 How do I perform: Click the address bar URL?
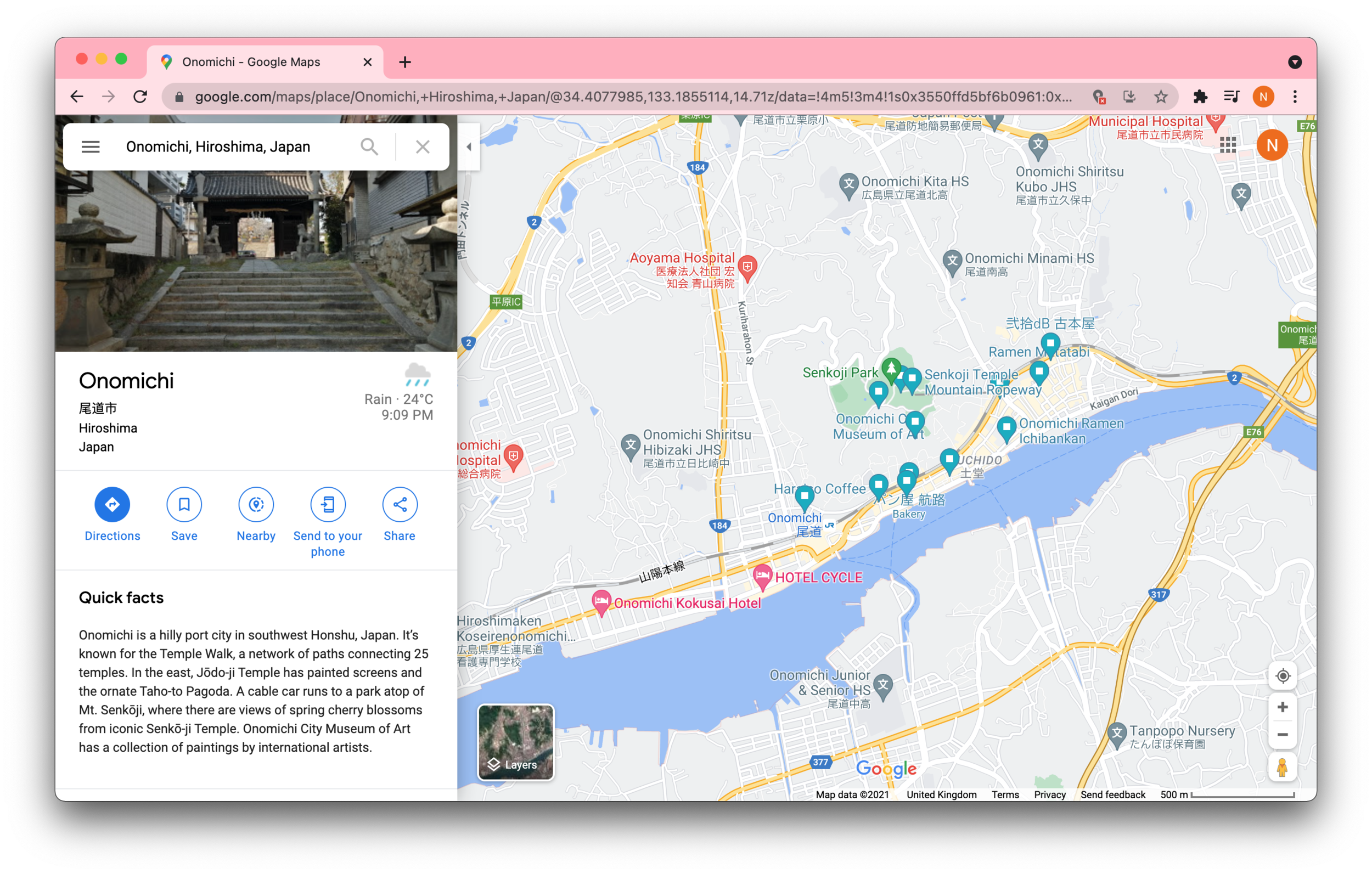click(x=632, y=97)
